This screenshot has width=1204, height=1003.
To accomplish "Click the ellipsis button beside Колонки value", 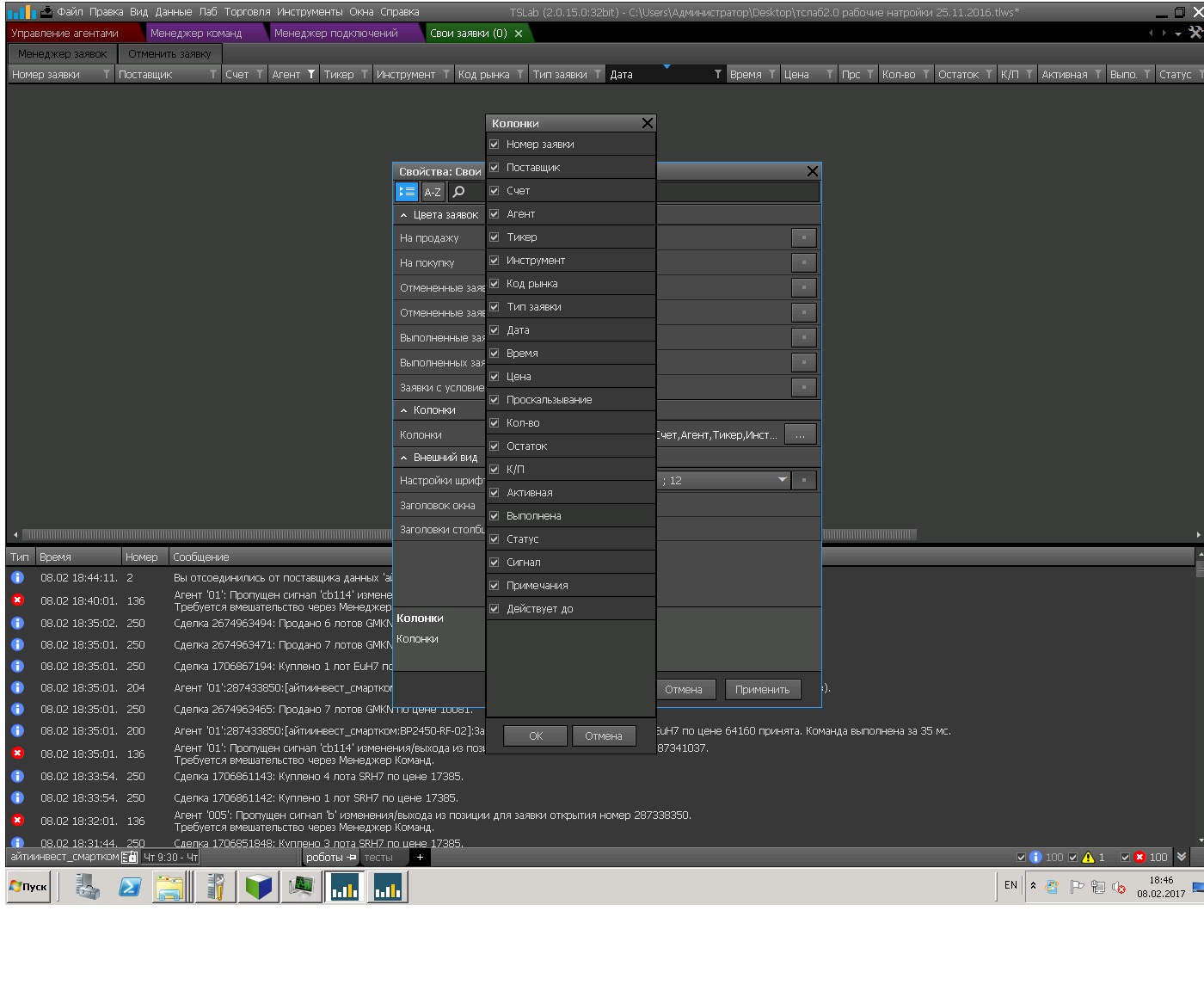I will pyautogui.click(x=801, y=435).
